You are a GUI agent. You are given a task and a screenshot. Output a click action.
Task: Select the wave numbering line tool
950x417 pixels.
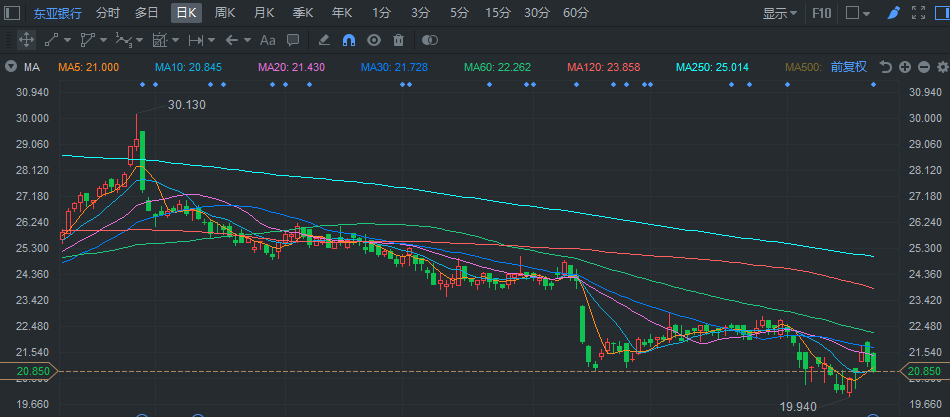click(x=124, y=40)
